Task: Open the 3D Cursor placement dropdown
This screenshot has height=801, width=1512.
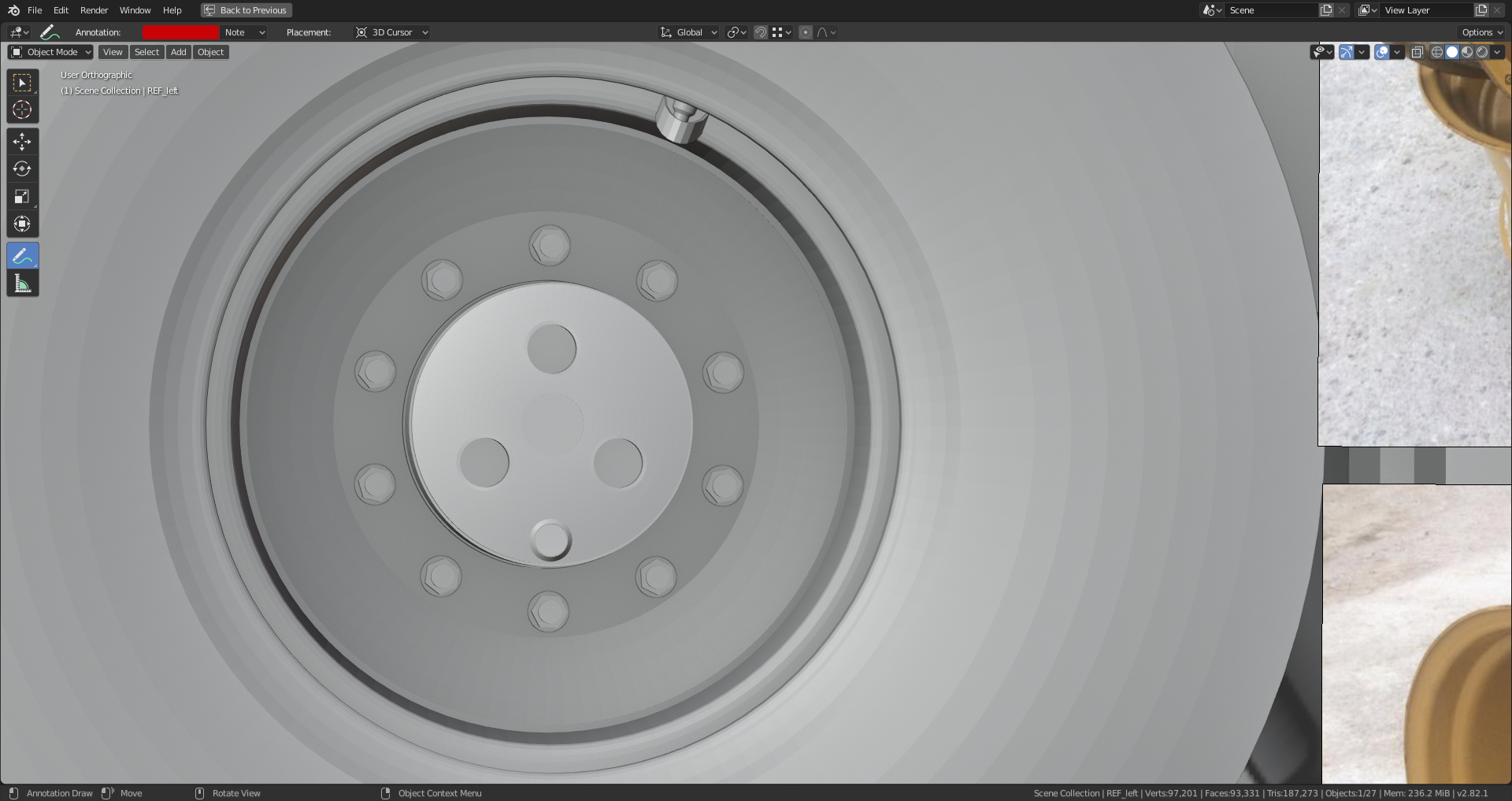Action: tap(391, 32)
